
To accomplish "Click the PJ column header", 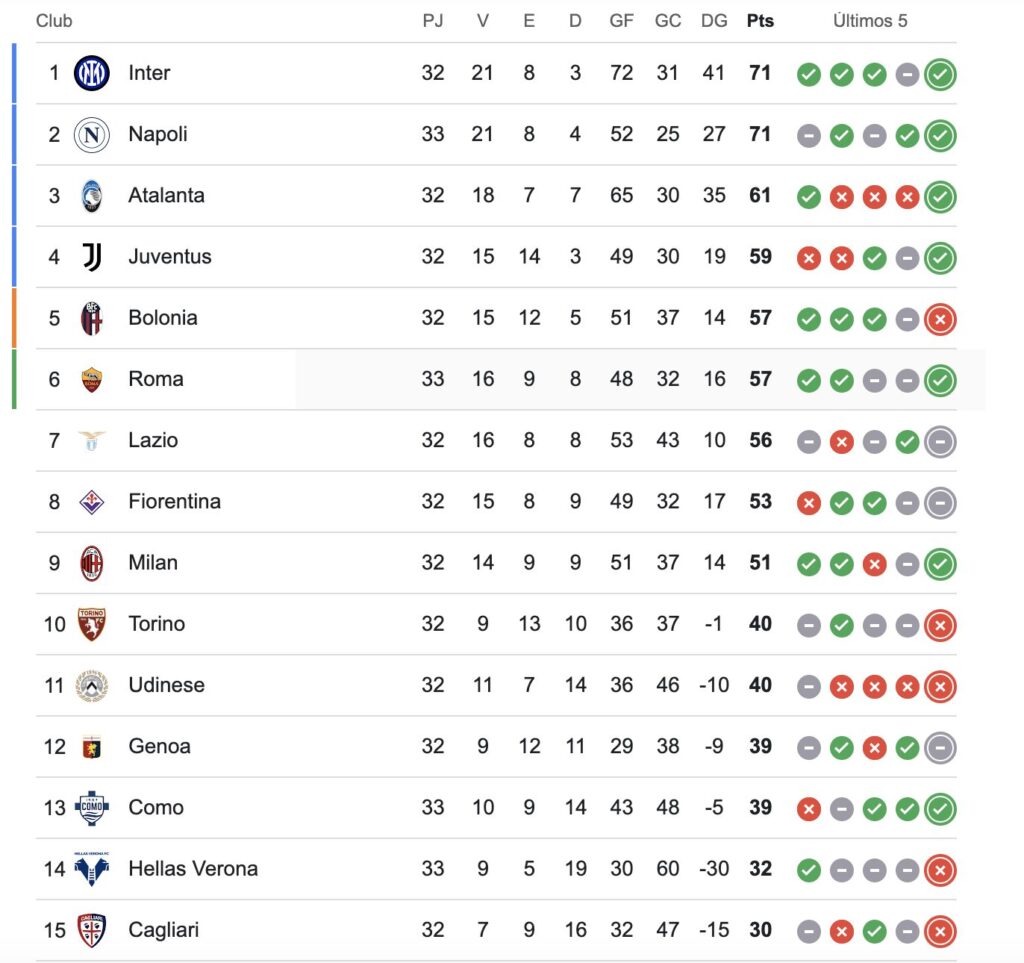I will [x=432, y=21].
